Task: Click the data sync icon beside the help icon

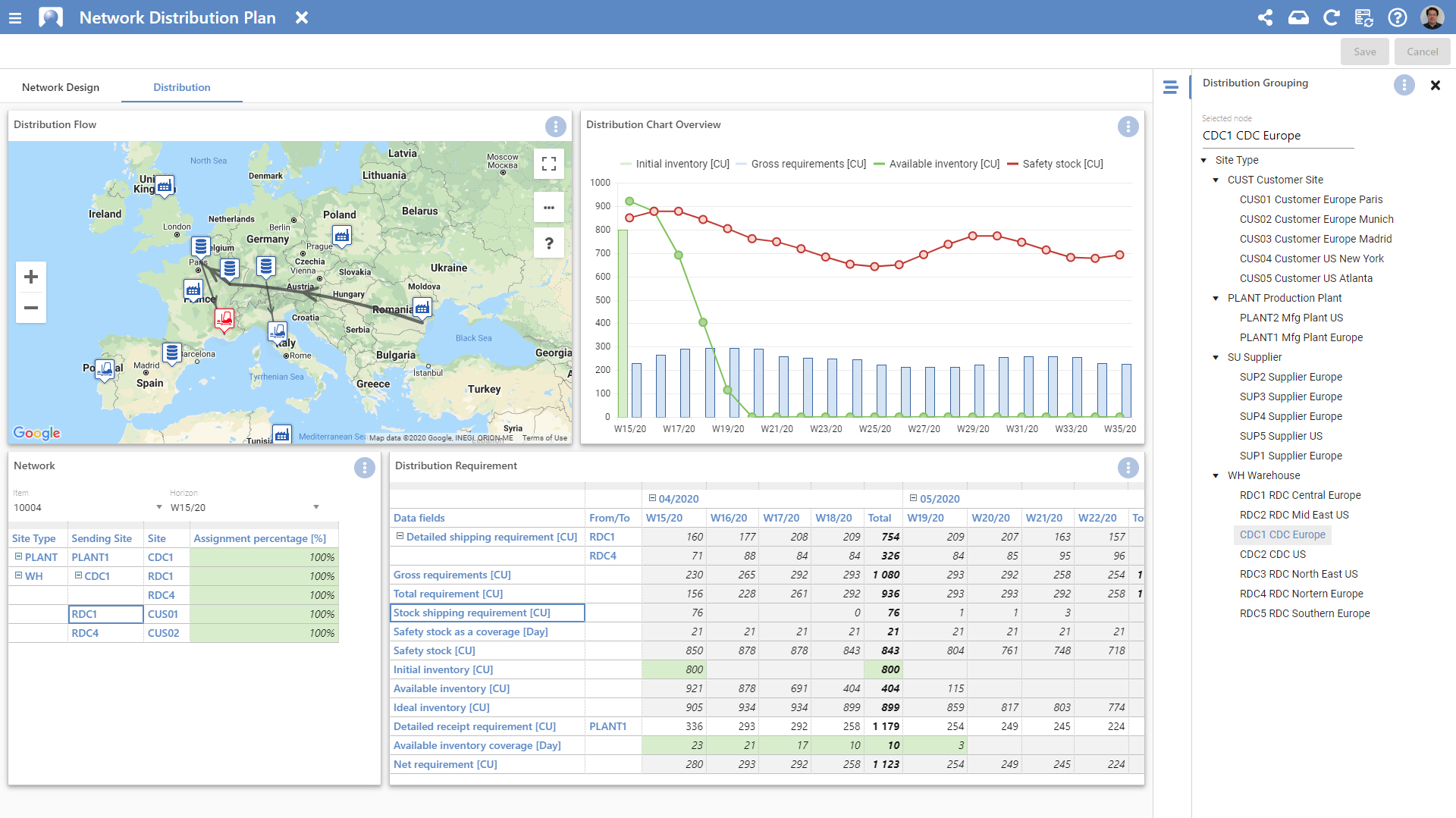Action: (x=1365, y=17)
